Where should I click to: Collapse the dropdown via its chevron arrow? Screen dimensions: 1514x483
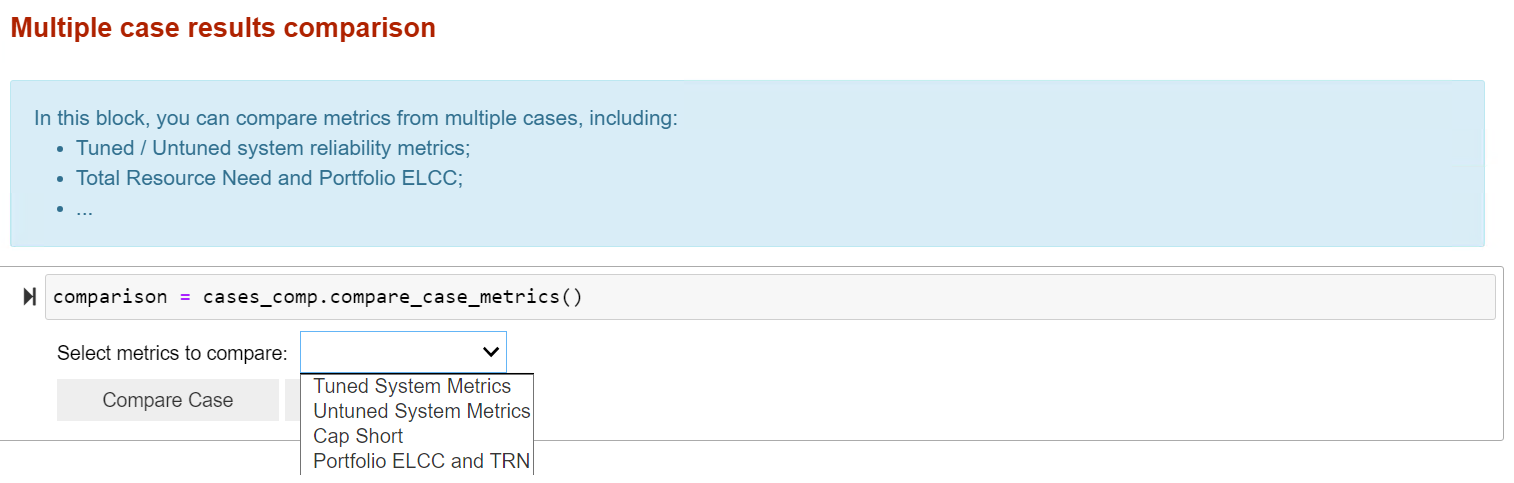click(x=490, y=352)
